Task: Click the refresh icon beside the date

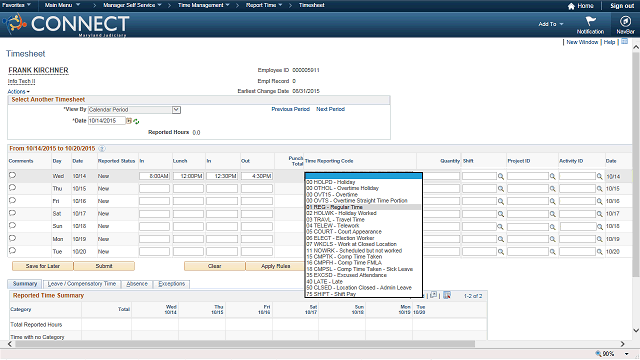Action: pyautogui.click(x=136, y=121)
